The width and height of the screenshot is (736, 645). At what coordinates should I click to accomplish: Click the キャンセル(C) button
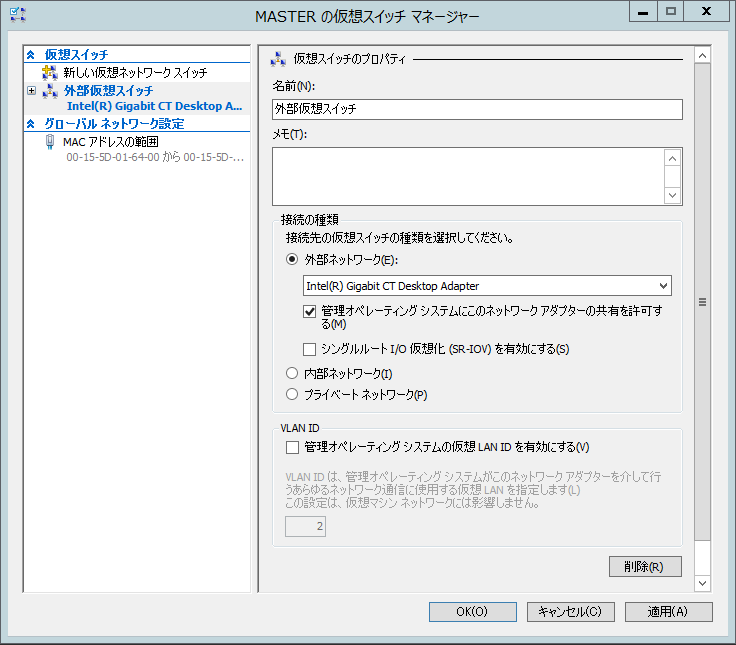point(570,612)
